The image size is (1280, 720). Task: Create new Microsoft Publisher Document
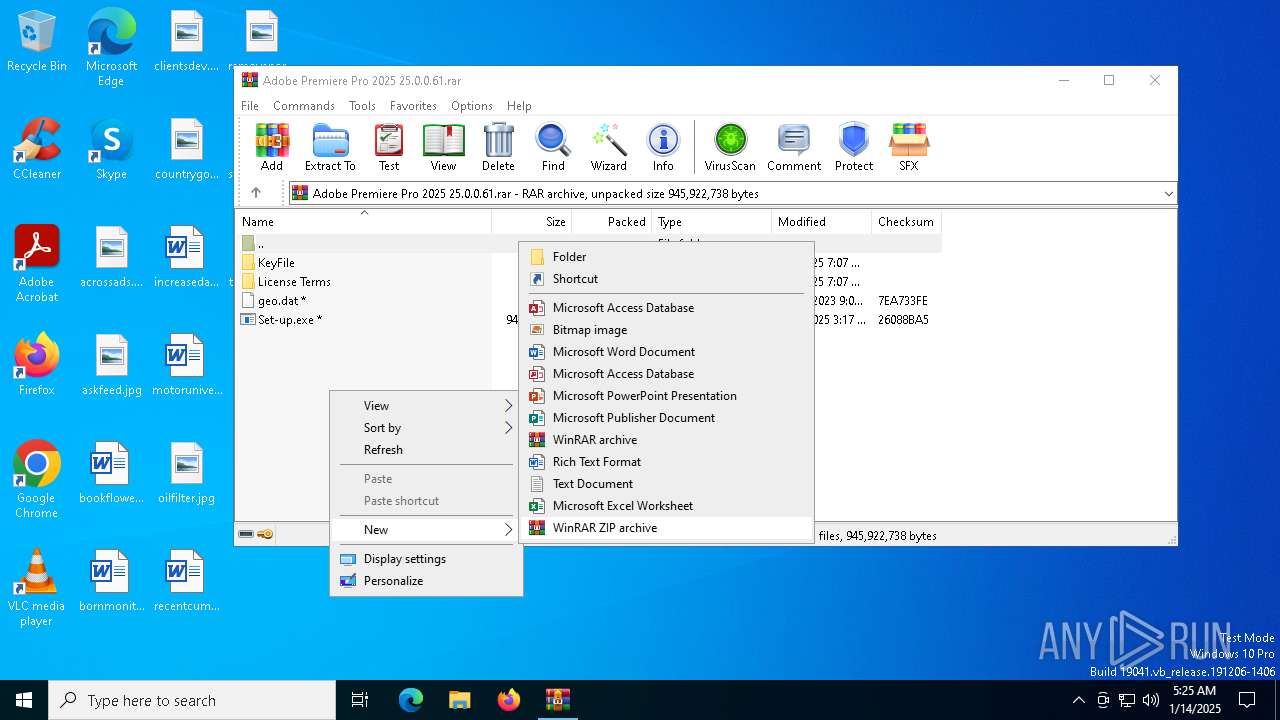coord(666,417)
